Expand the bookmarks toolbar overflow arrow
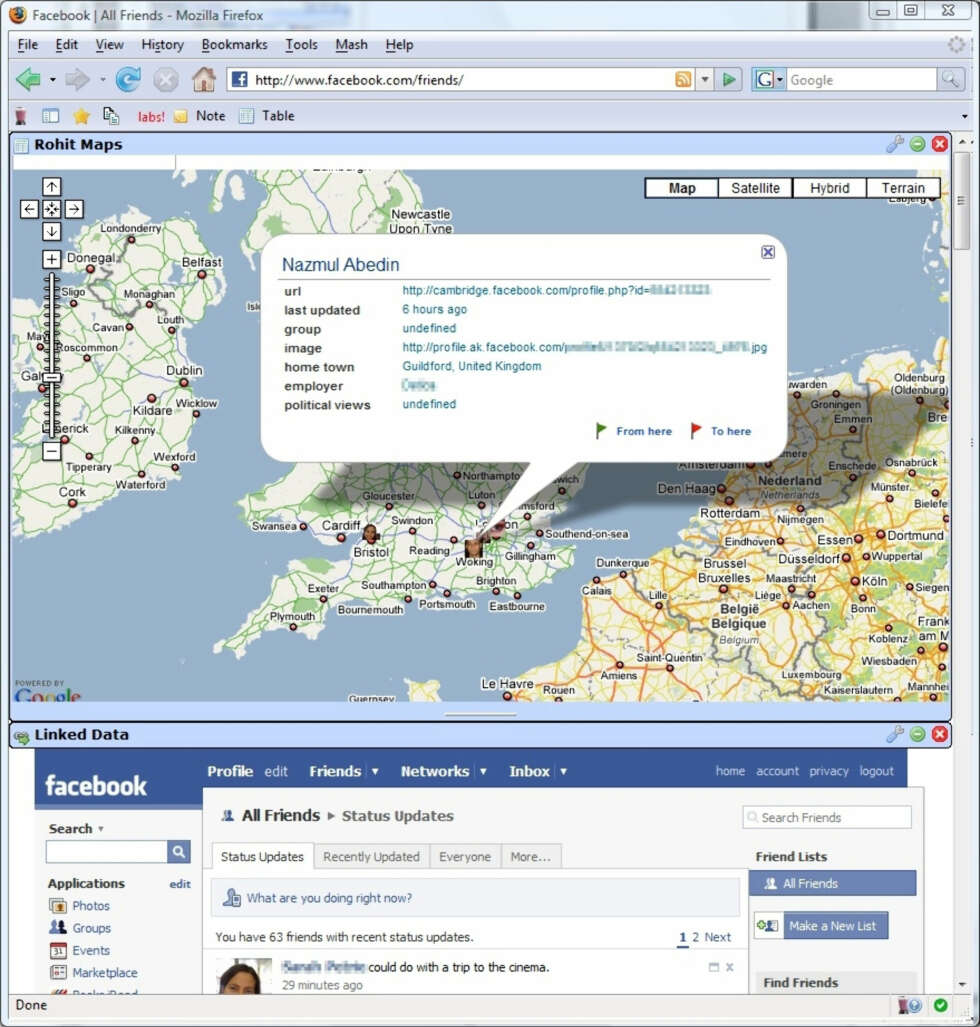 tap(964, 117)
